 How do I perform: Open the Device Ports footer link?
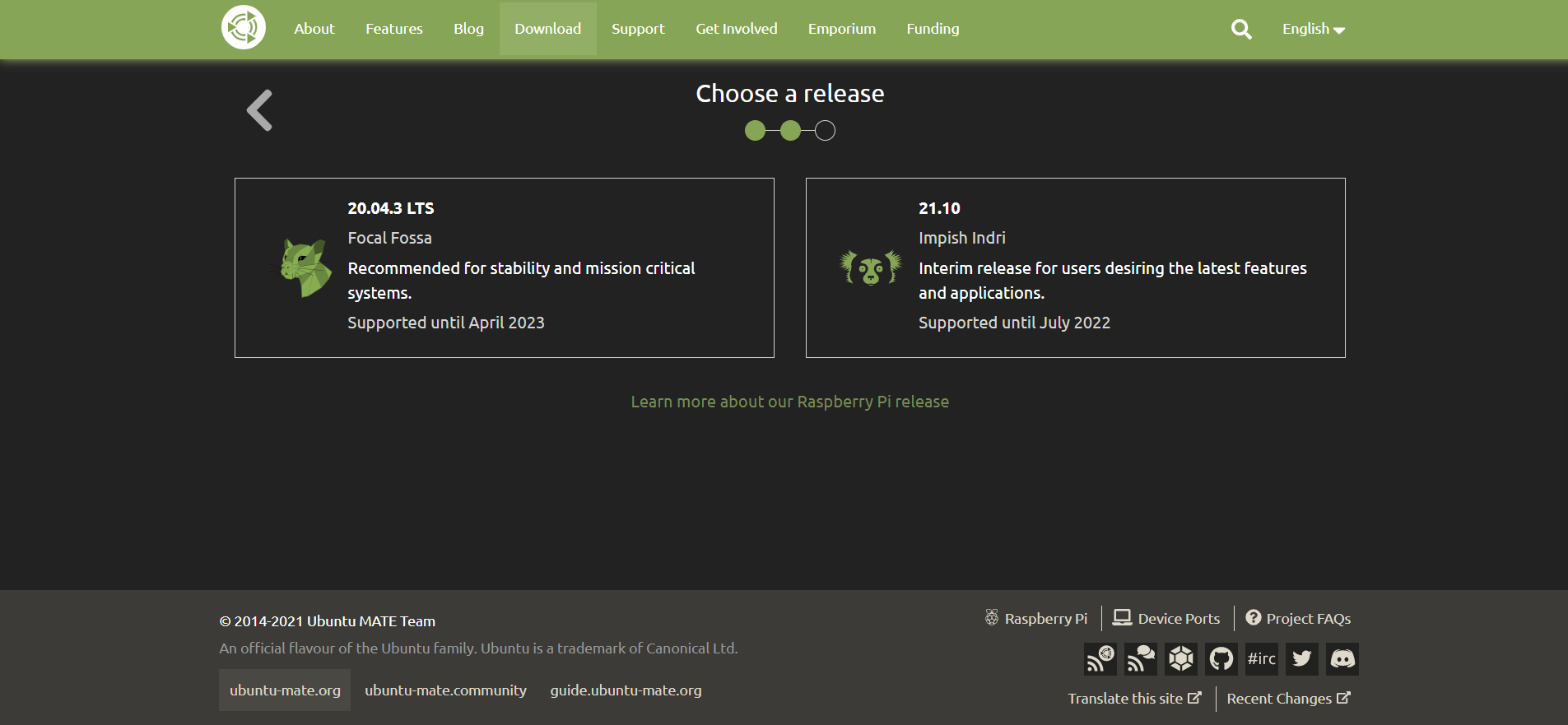pyautogui.click(x=1166, y=619)
